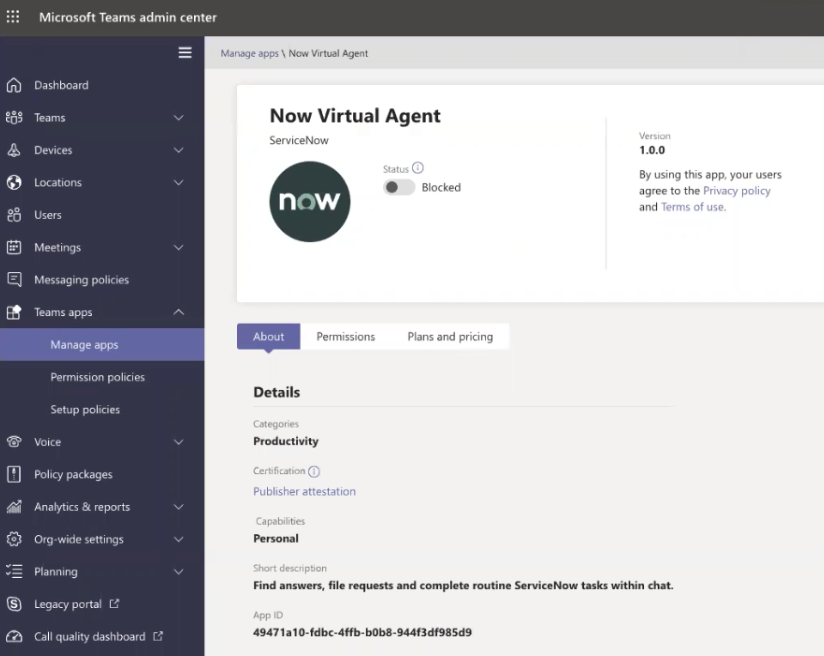Image resolution: width=824 pixels, height=656 pixels.
Task: Collapse the Teams apps chevron
Action: tap(179, 312)
